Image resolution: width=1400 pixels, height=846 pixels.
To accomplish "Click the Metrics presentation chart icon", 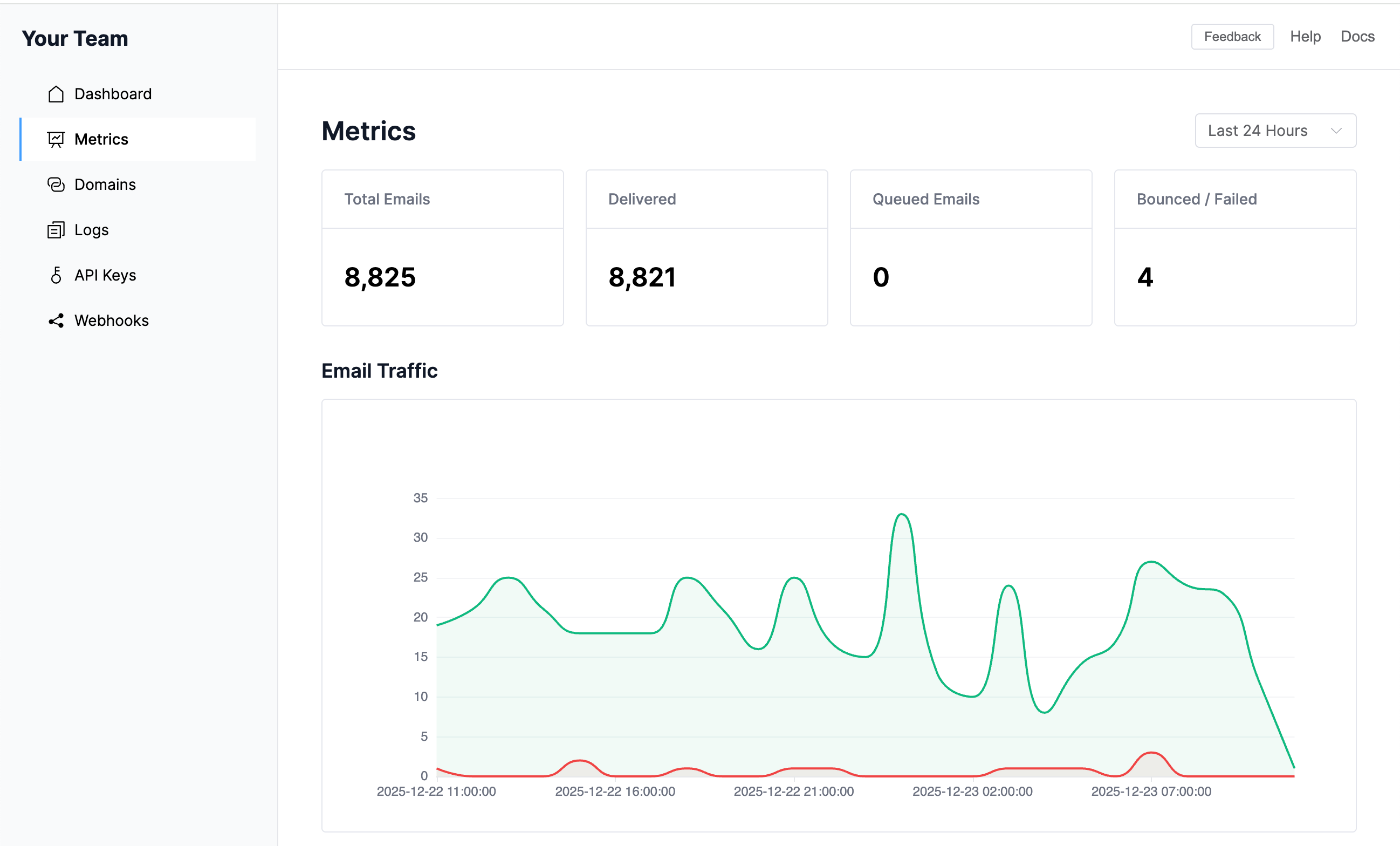I will 56,139.
